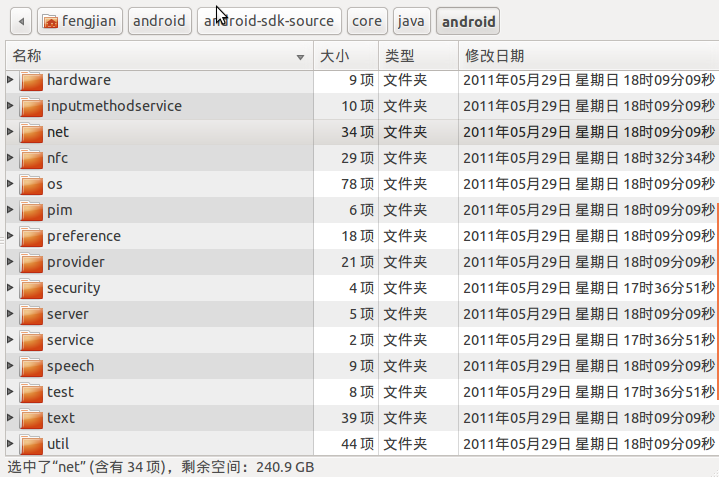Sort files by 大小 column header
This screenshot has width=719, height=477.
(345, 56)
